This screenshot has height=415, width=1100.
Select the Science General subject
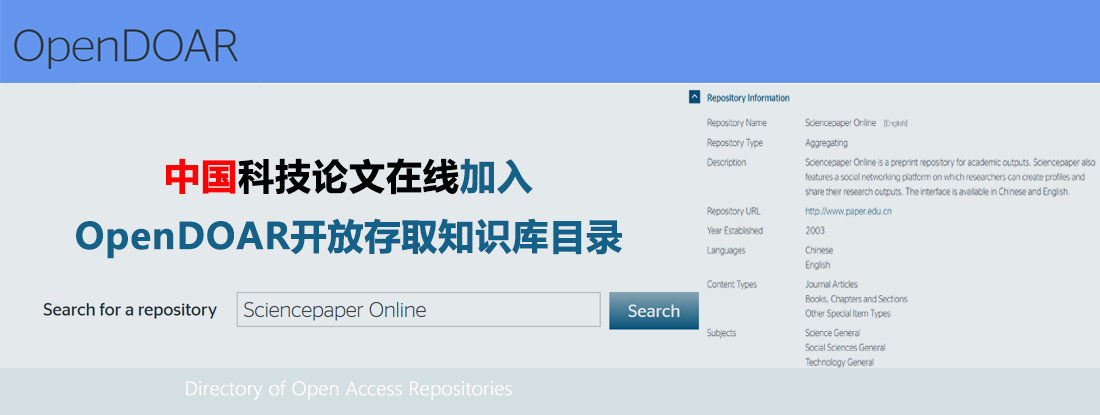832,333
